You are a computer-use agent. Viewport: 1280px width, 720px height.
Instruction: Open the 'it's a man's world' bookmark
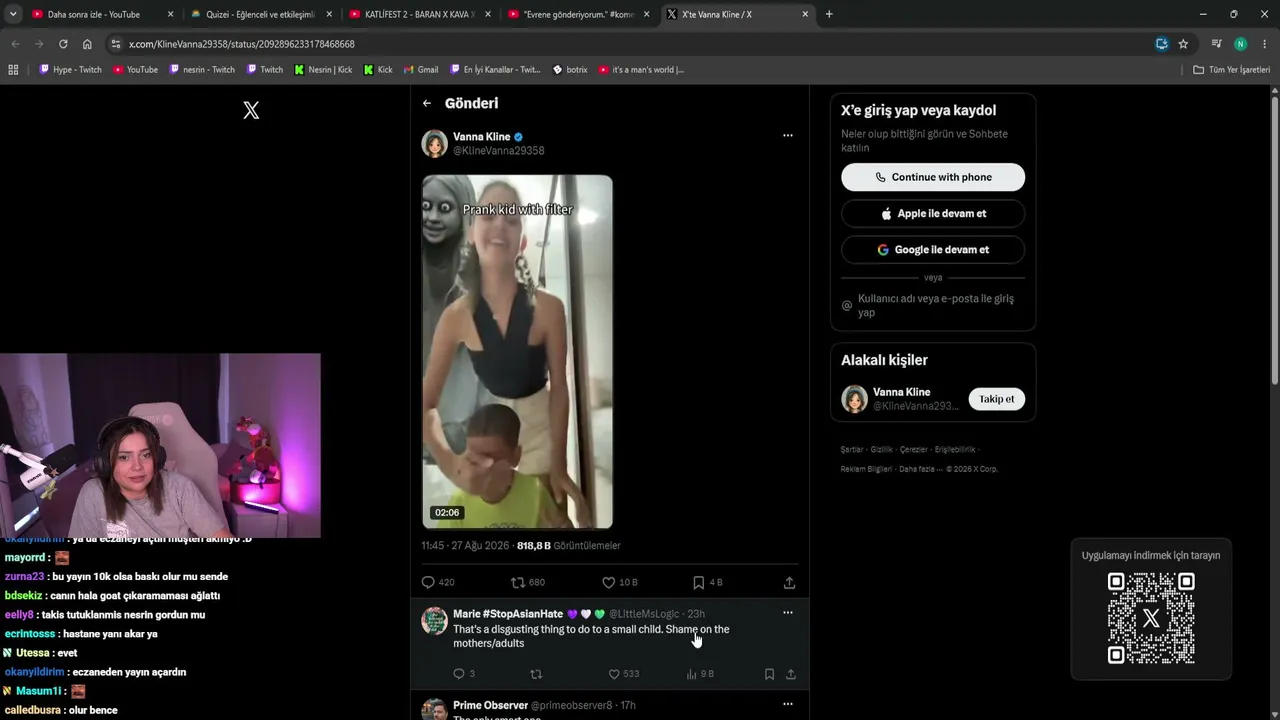[641, 70]
